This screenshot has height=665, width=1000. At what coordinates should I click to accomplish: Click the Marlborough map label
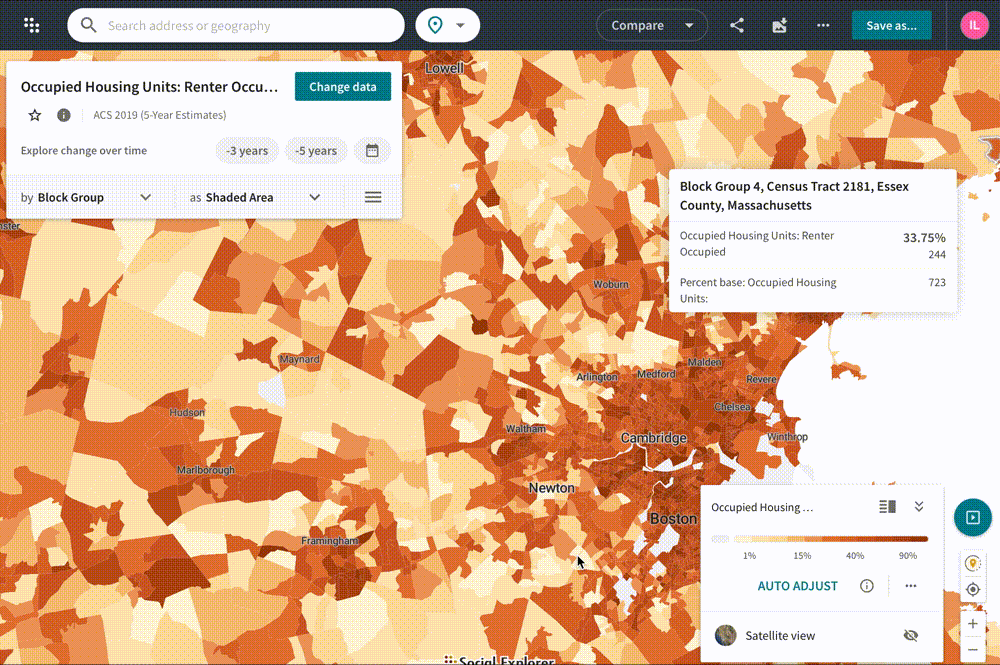click(206, 470)
